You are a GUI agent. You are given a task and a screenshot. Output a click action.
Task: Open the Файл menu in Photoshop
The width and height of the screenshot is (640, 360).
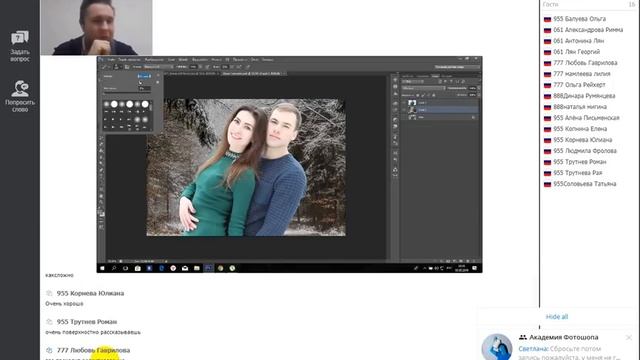click(x=111, y=60)
